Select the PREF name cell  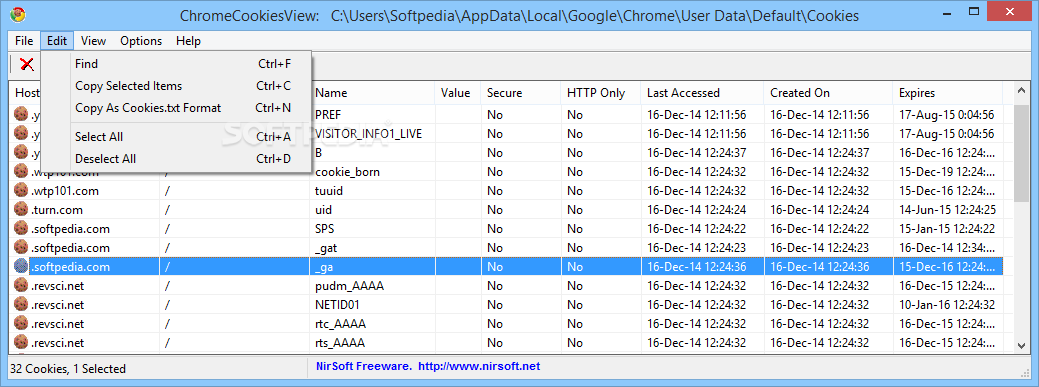[328, 114]
